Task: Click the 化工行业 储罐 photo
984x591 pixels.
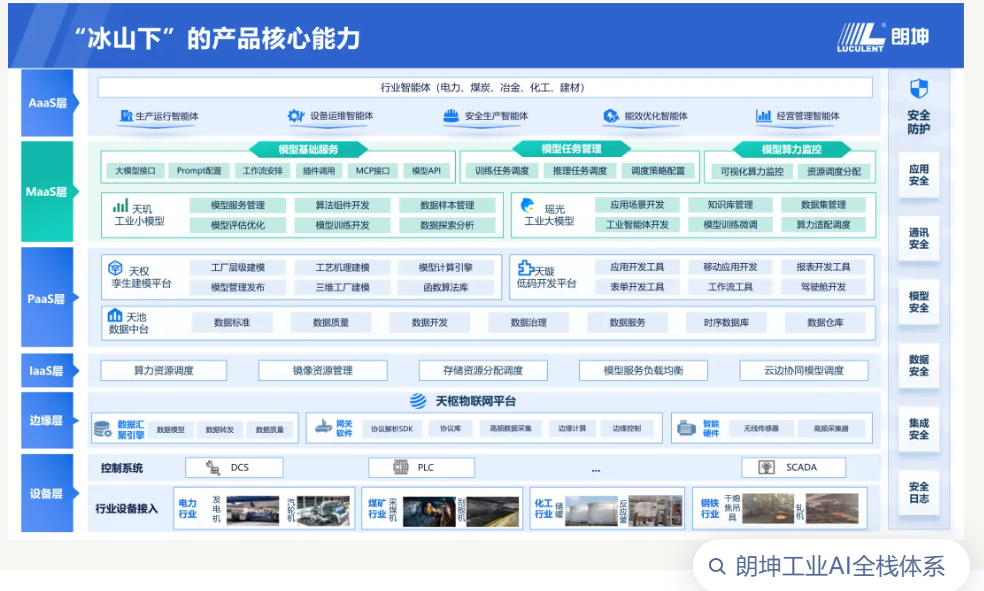Action: point(591,511)
